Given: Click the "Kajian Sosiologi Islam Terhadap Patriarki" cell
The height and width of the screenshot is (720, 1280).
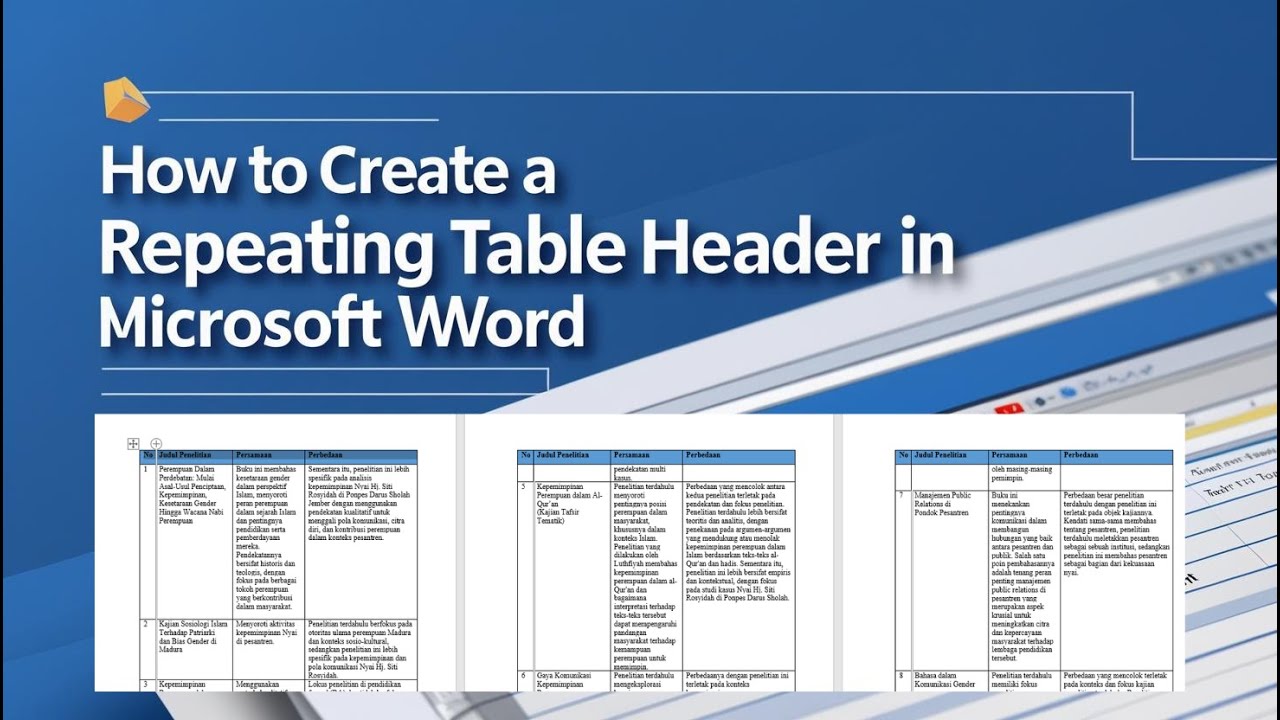Looking at the screenshot, I should tap(195, 648).
